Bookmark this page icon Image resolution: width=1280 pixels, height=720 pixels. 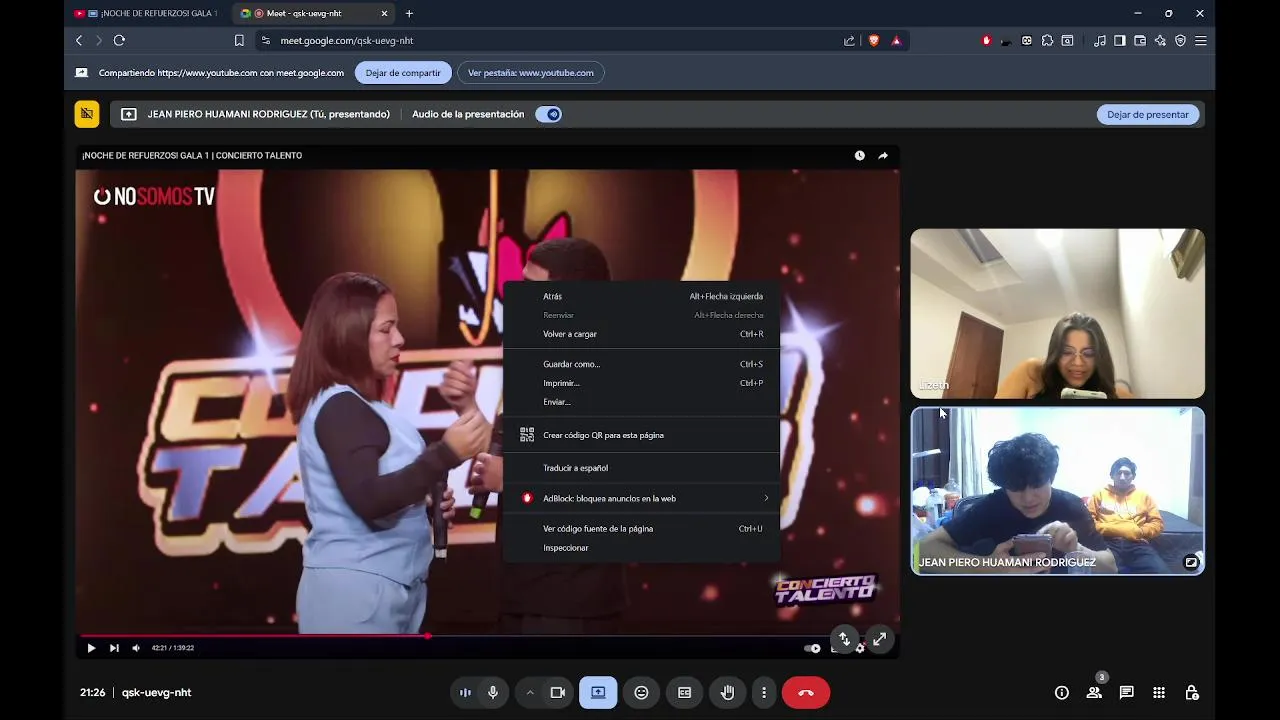click(x=239, y=40)
